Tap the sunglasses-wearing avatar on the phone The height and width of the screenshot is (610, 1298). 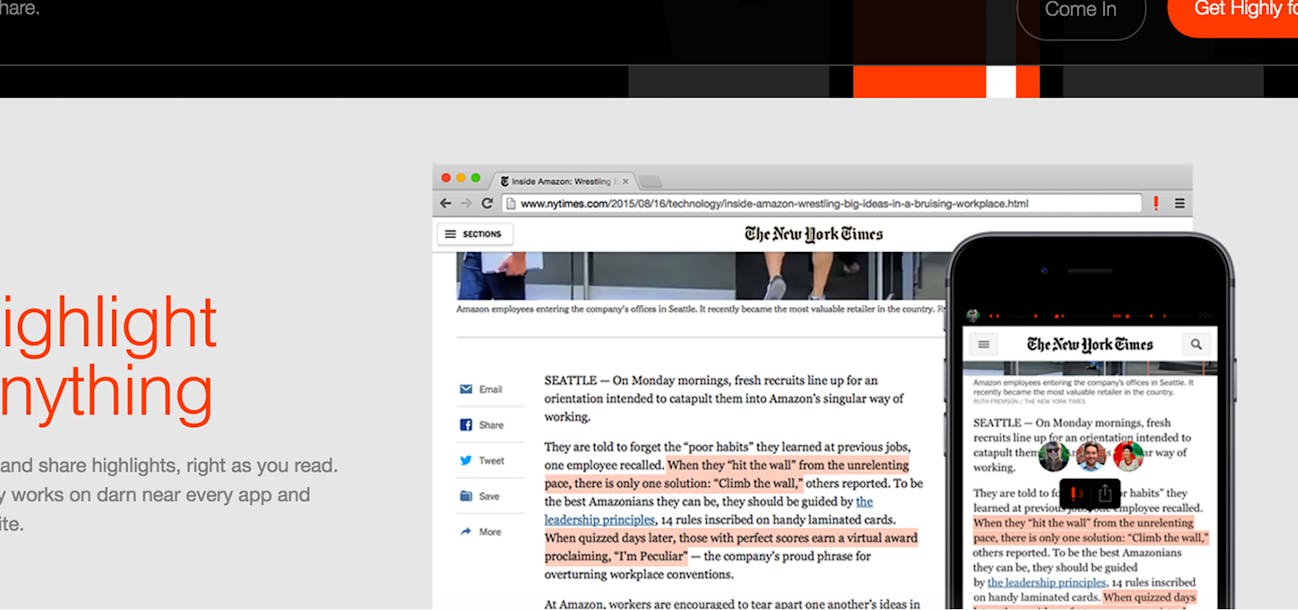(1054, 456)
